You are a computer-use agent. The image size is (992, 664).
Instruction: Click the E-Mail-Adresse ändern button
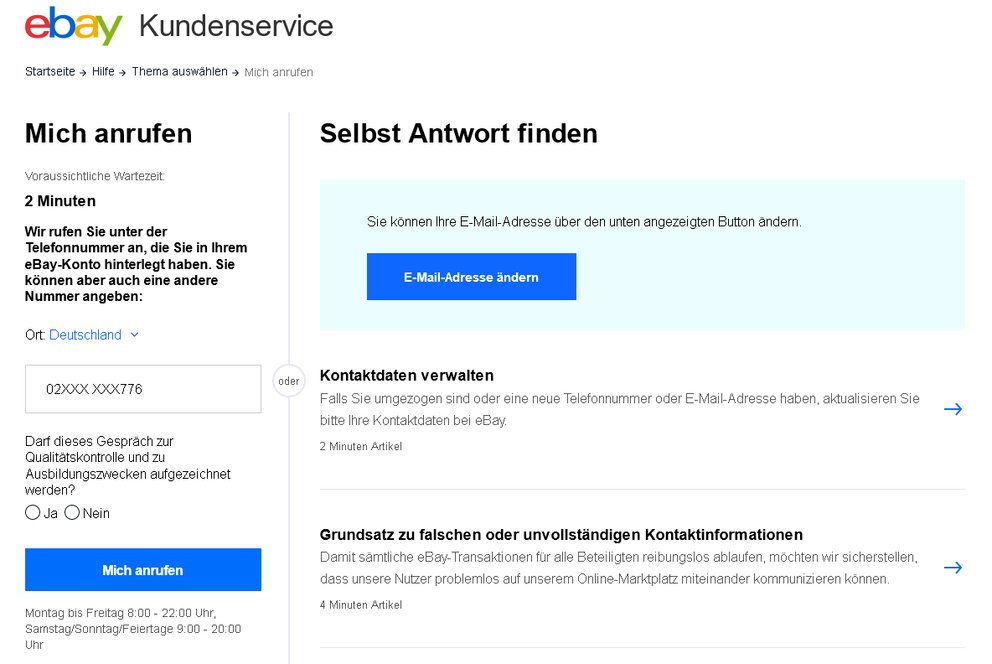[471, 276]
